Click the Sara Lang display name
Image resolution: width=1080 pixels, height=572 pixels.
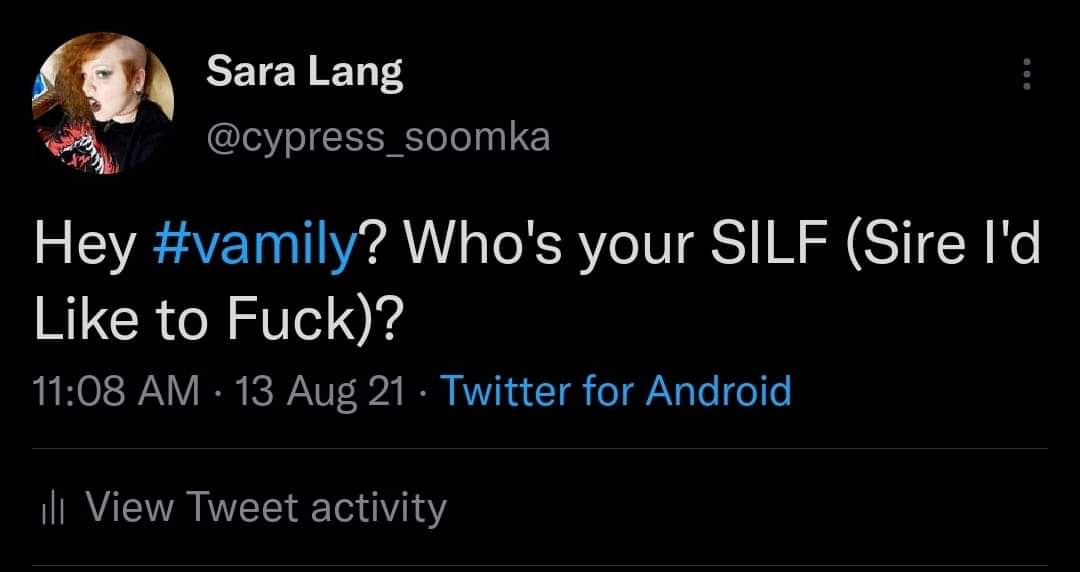click(x=304, y=73)
